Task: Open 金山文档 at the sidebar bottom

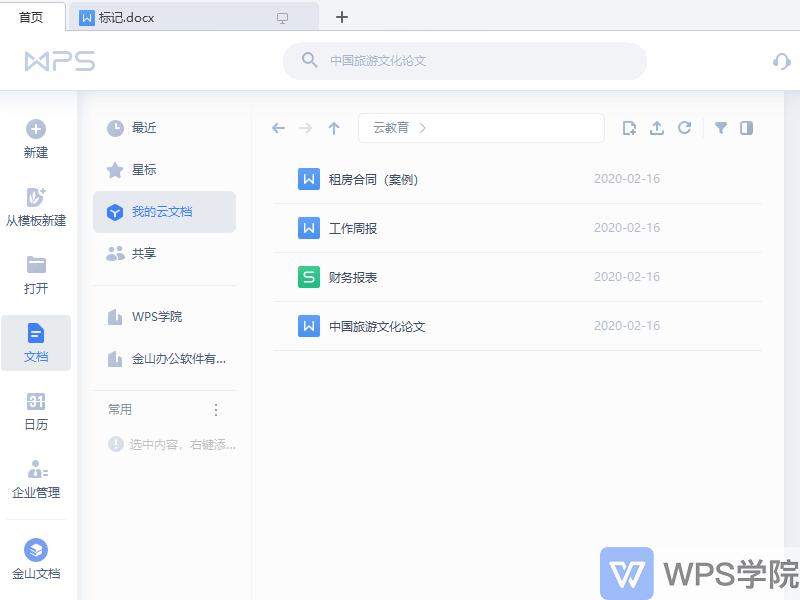Action: [x=36, y=559]
